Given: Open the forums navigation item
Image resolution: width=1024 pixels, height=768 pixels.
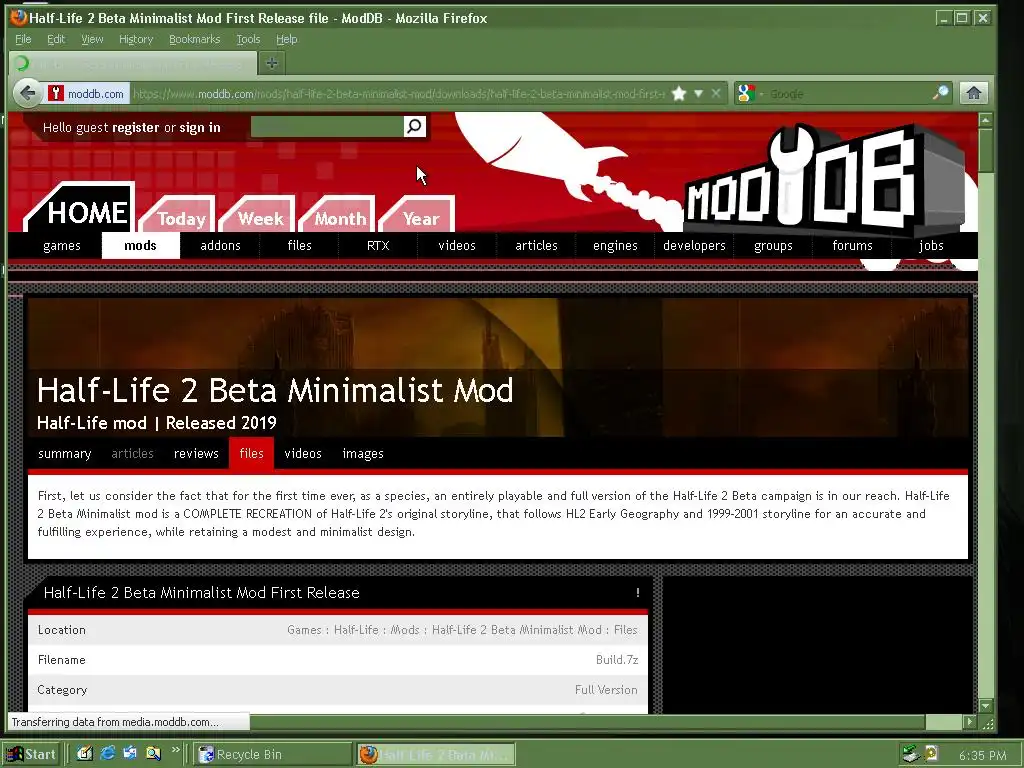Looking at the screenshot, I should point(852,246).
